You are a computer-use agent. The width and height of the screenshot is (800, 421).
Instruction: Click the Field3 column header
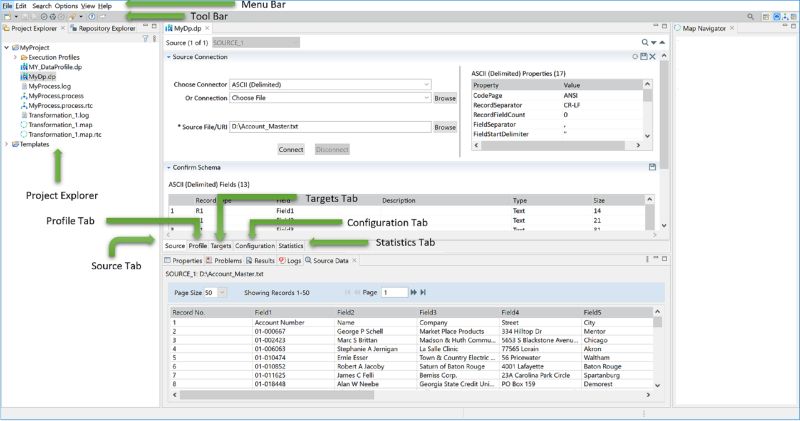click(x=459, y=312)
